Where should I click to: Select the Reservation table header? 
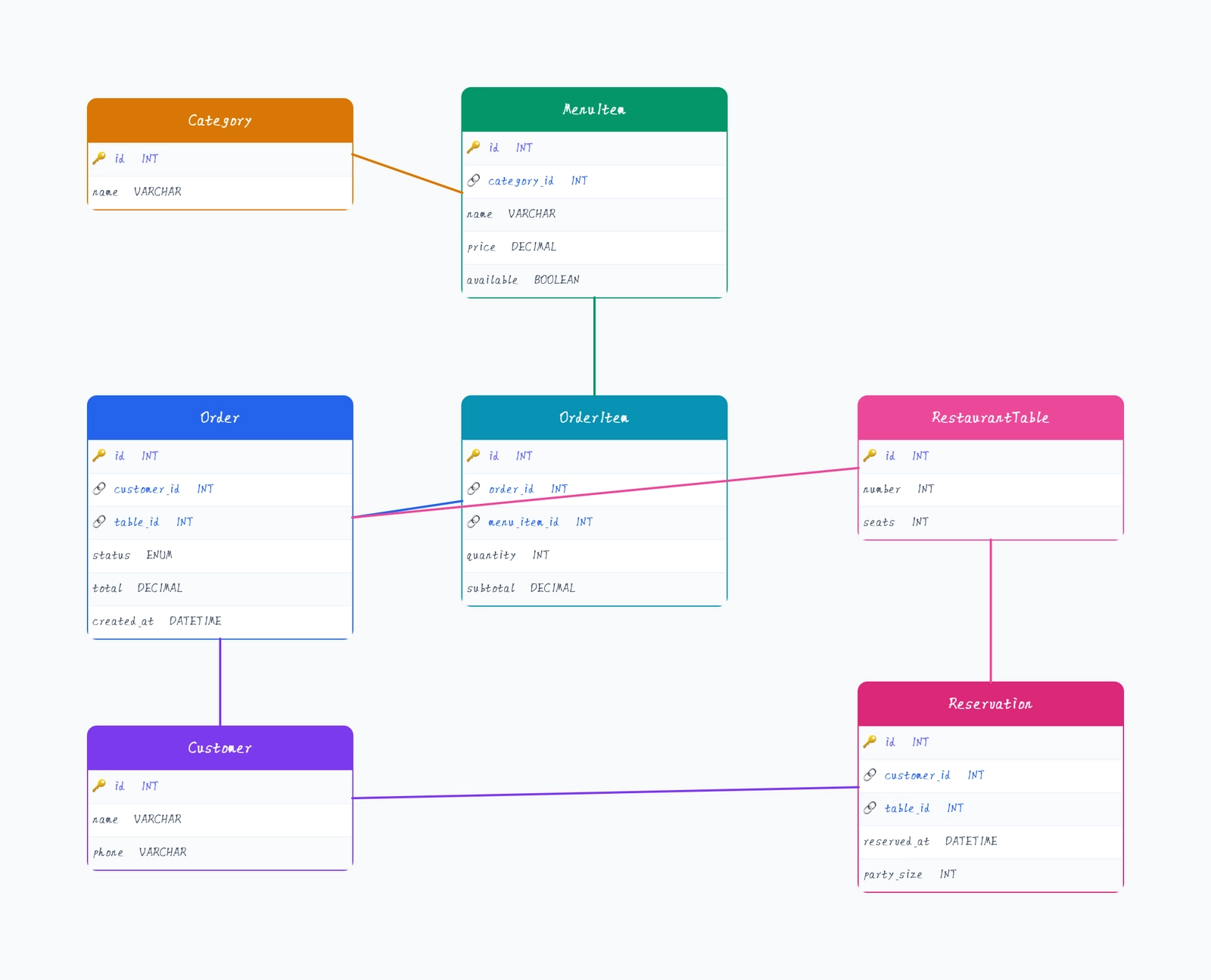[991, 704]
